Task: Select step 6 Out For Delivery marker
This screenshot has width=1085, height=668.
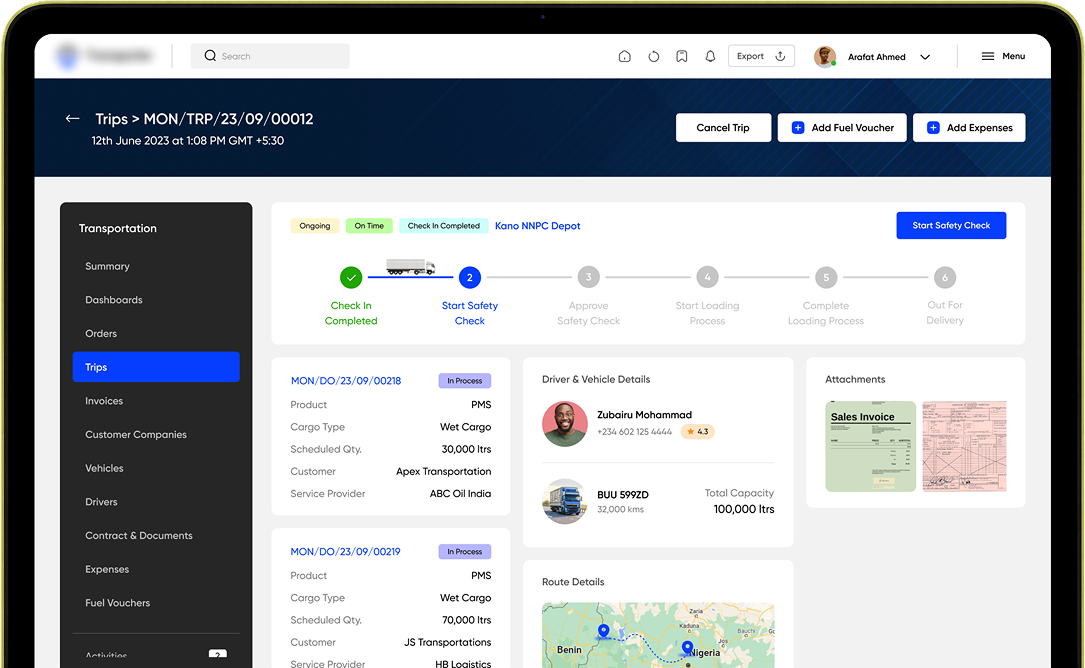Action: point(945,278)
